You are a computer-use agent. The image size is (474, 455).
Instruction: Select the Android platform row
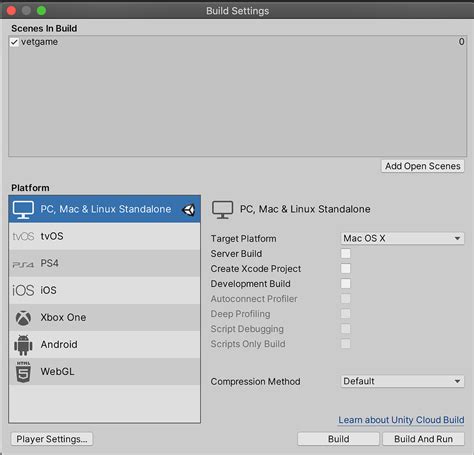pos(105,345)
